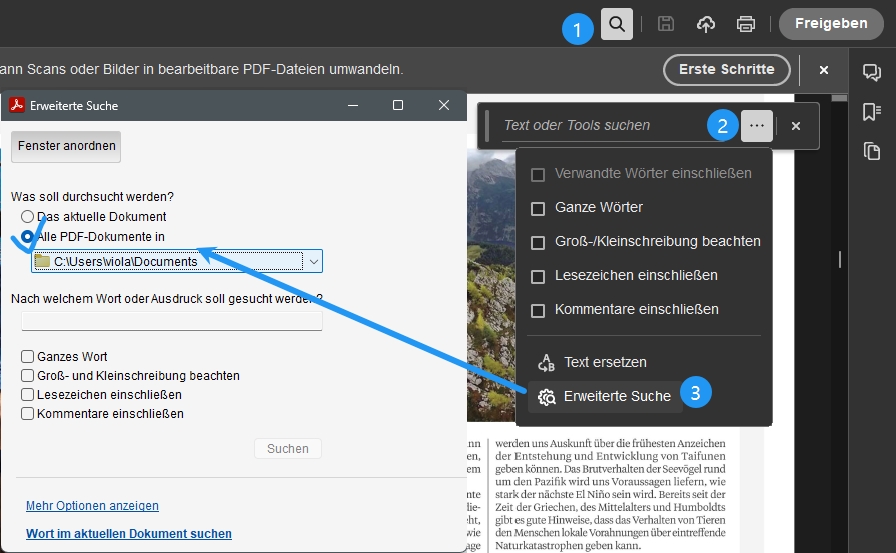896x553 pixels.
Task: Choose Erweiterte Suche menu entry
Action: pos(605,396)
